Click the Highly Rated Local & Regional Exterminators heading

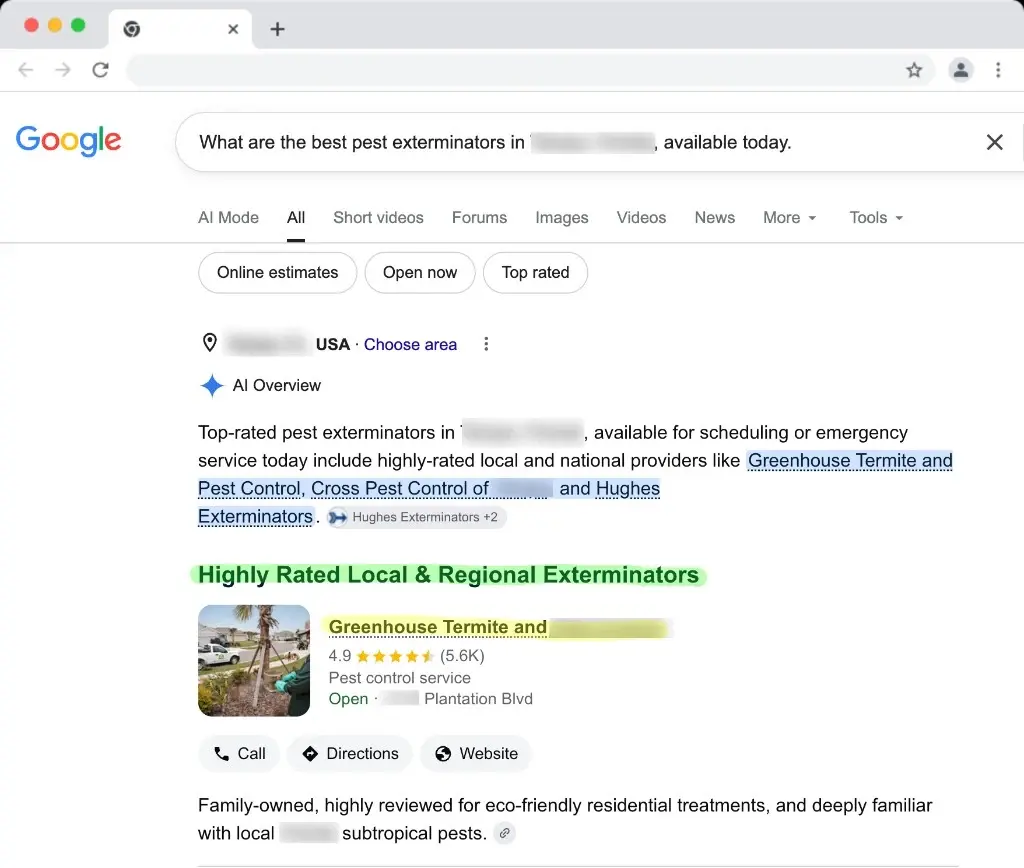[x=448, y=575]
